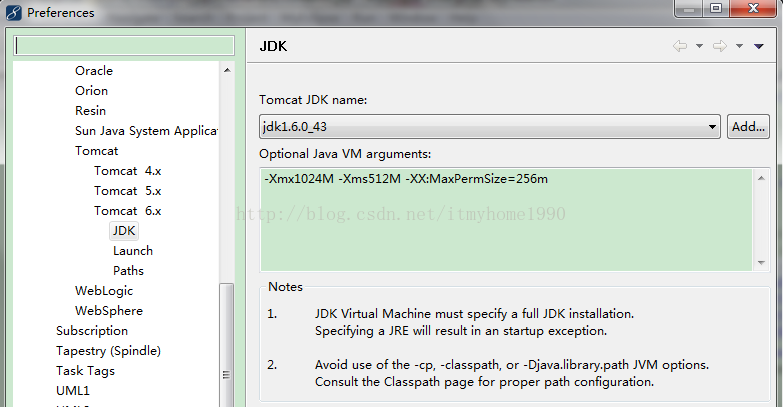Image resolution: width=783 pixels, height=407 pixels.
Task: Maximize the Preferences window
Action: point(716,8)
